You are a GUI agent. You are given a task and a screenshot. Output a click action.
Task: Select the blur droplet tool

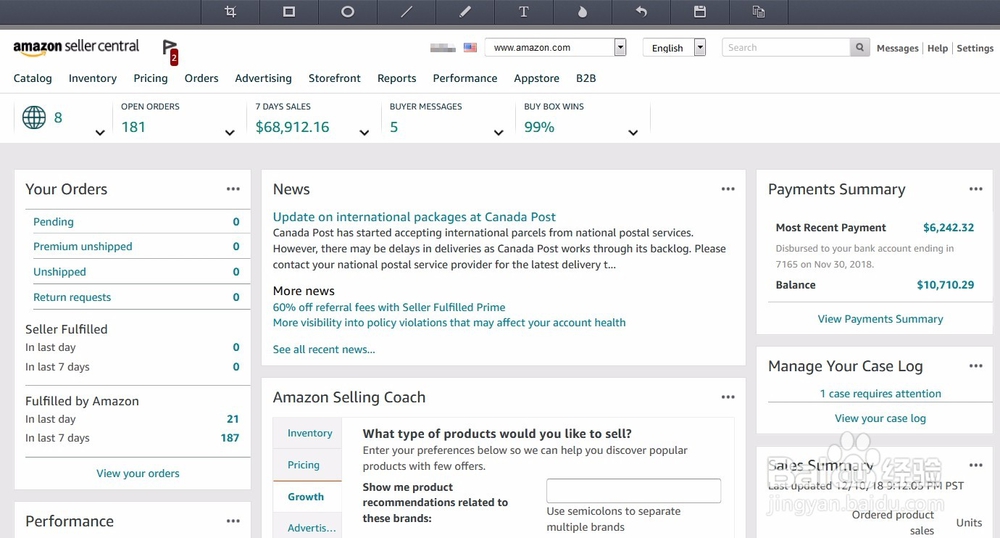pyautogui.click(x=582, y=12)
